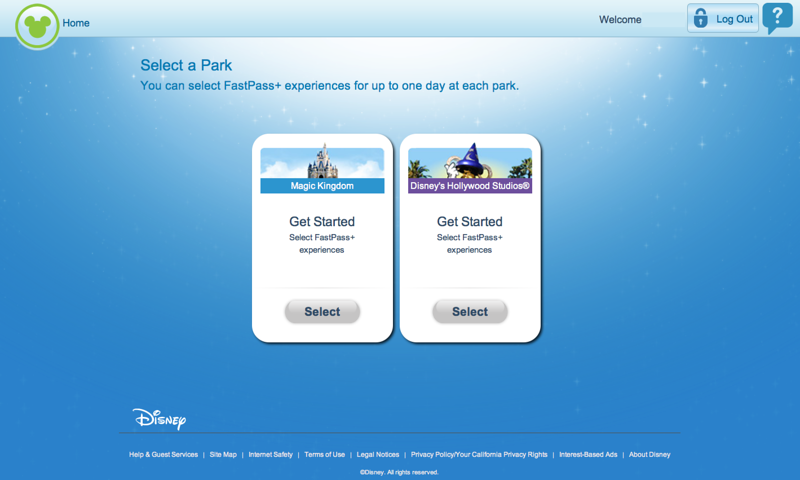View the Terms of Use
This screenshot has height=480, width=800.
coord(324,455)
